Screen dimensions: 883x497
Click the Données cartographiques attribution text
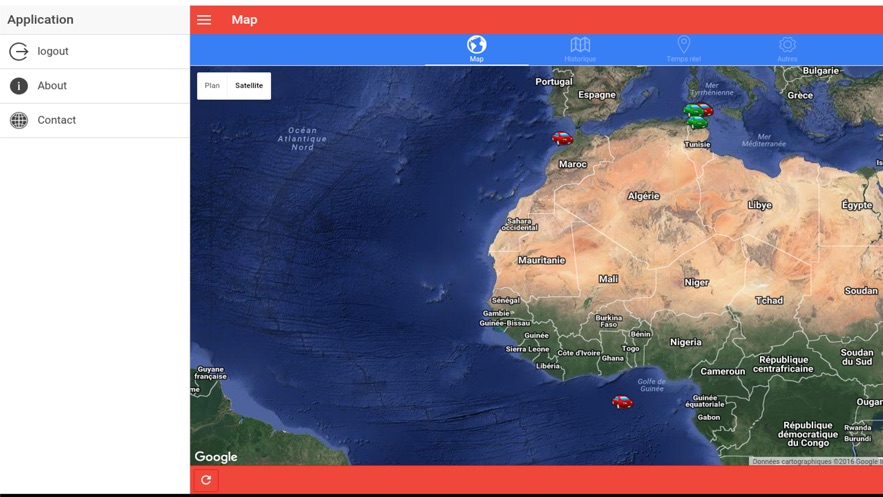coord(815,462)
